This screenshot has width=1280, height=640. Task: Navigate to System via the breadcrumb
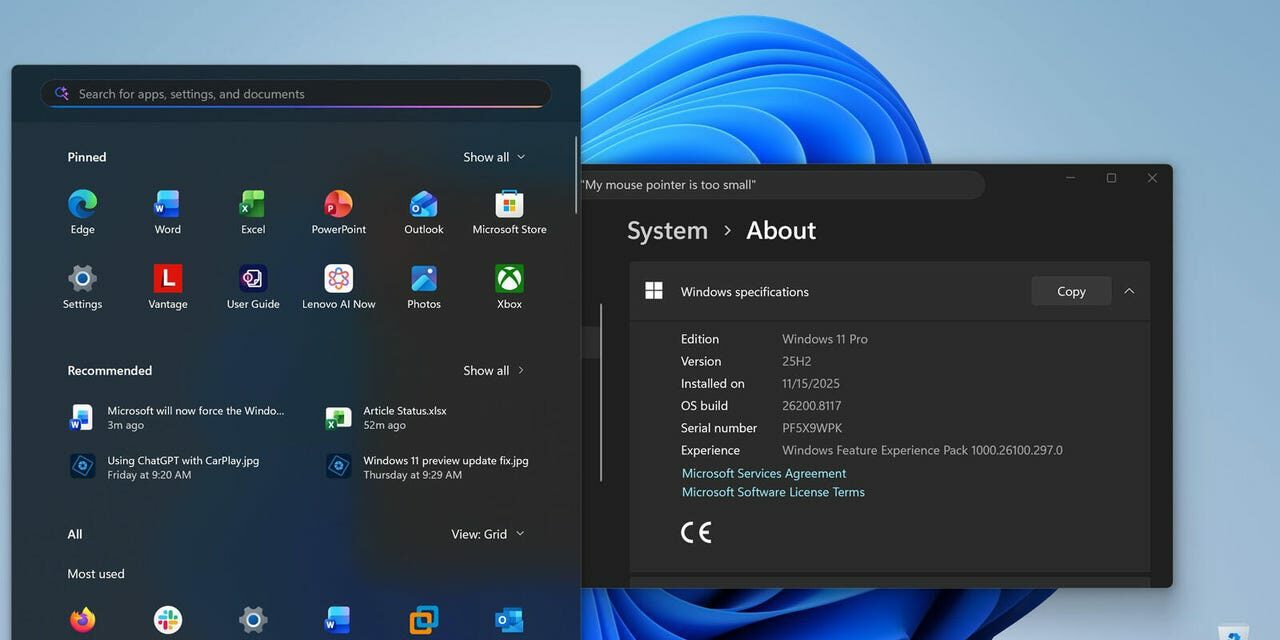pos(666,230)
